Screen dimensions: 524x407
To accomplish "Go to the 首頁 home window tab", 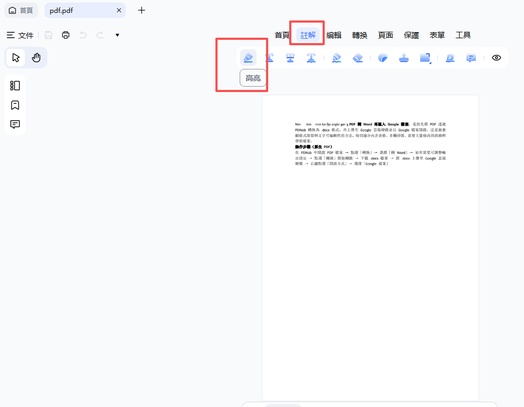I will tap(21, 10).
